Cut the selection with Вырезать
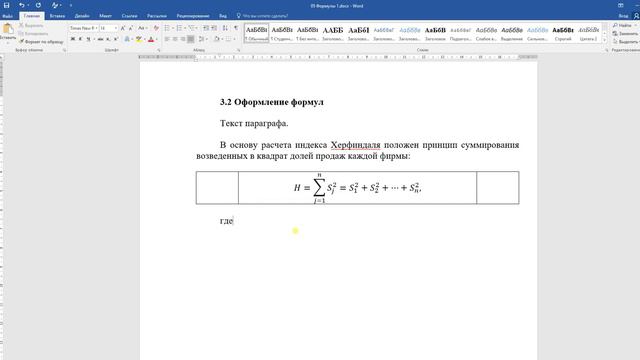 click(31, 25)
